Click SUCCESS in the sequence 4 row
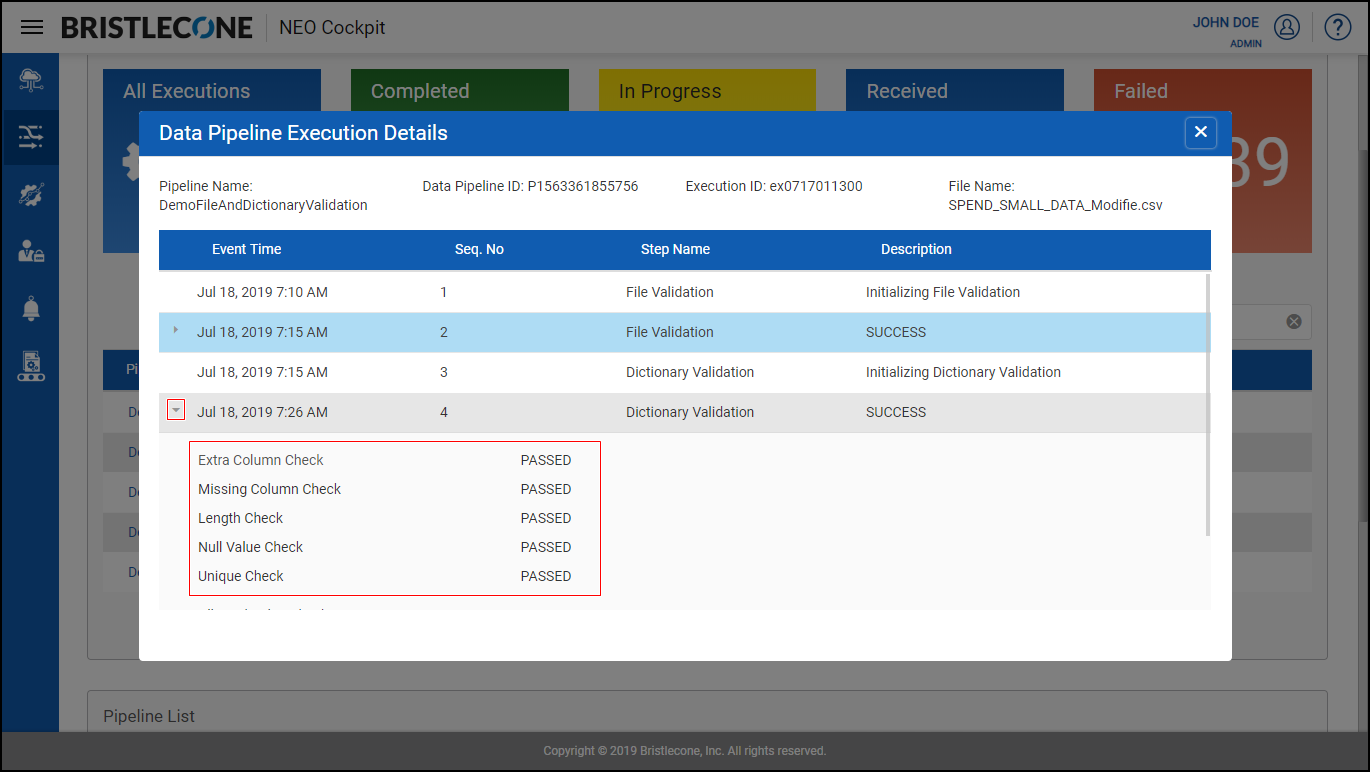This screenshot has width=1370, height=772. tap(896, 412)
